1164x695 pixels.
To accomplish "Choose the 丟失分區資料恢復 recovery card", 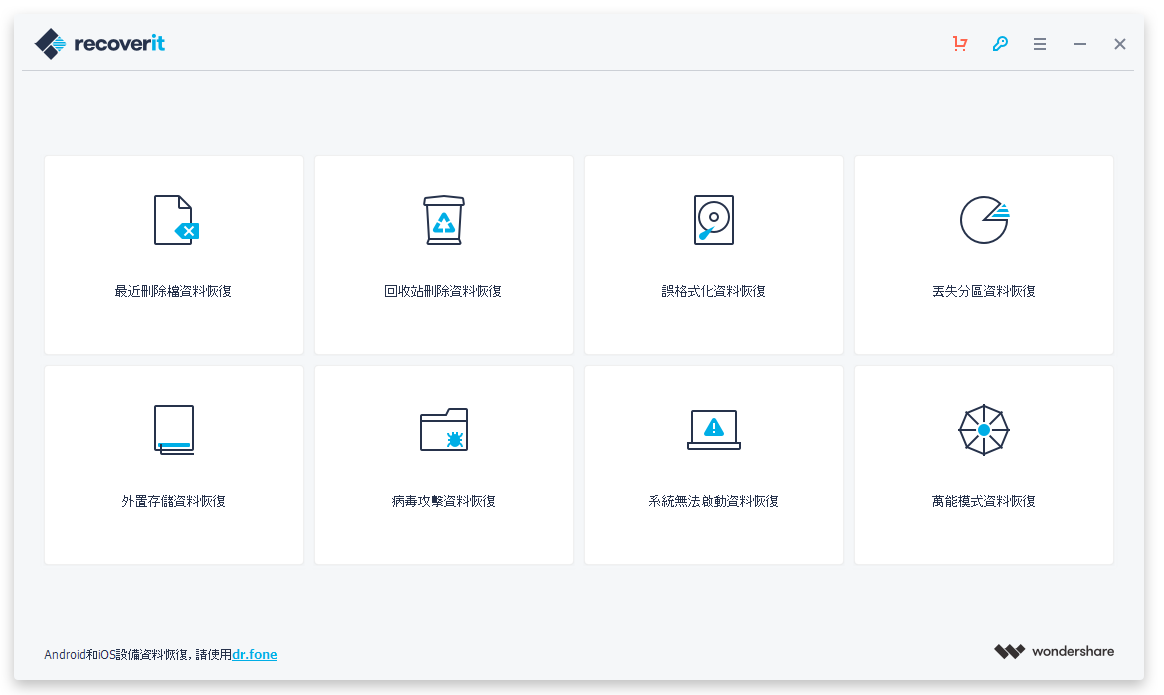I will (983, 255).
